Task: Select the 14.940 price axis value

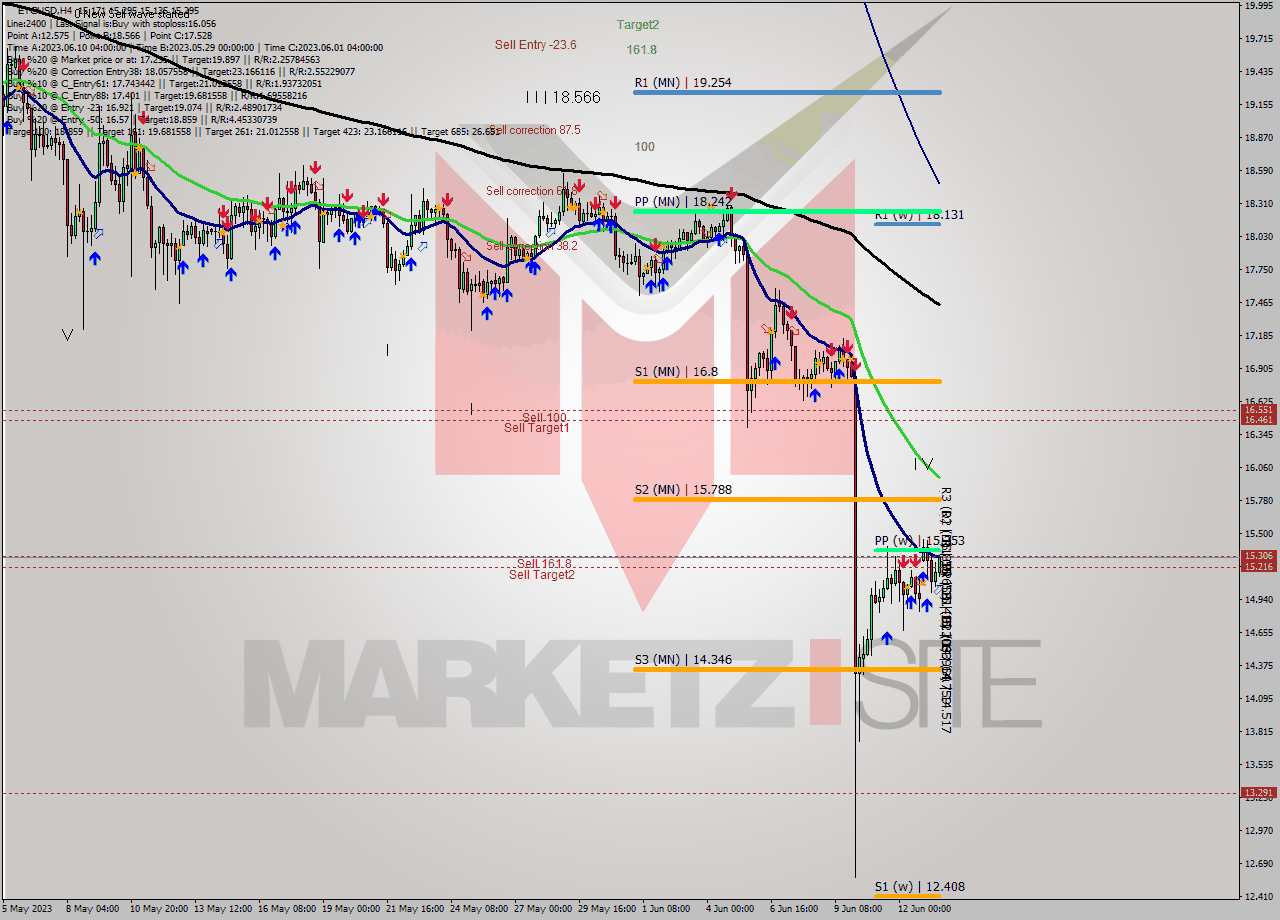Action: (1258, 600)
